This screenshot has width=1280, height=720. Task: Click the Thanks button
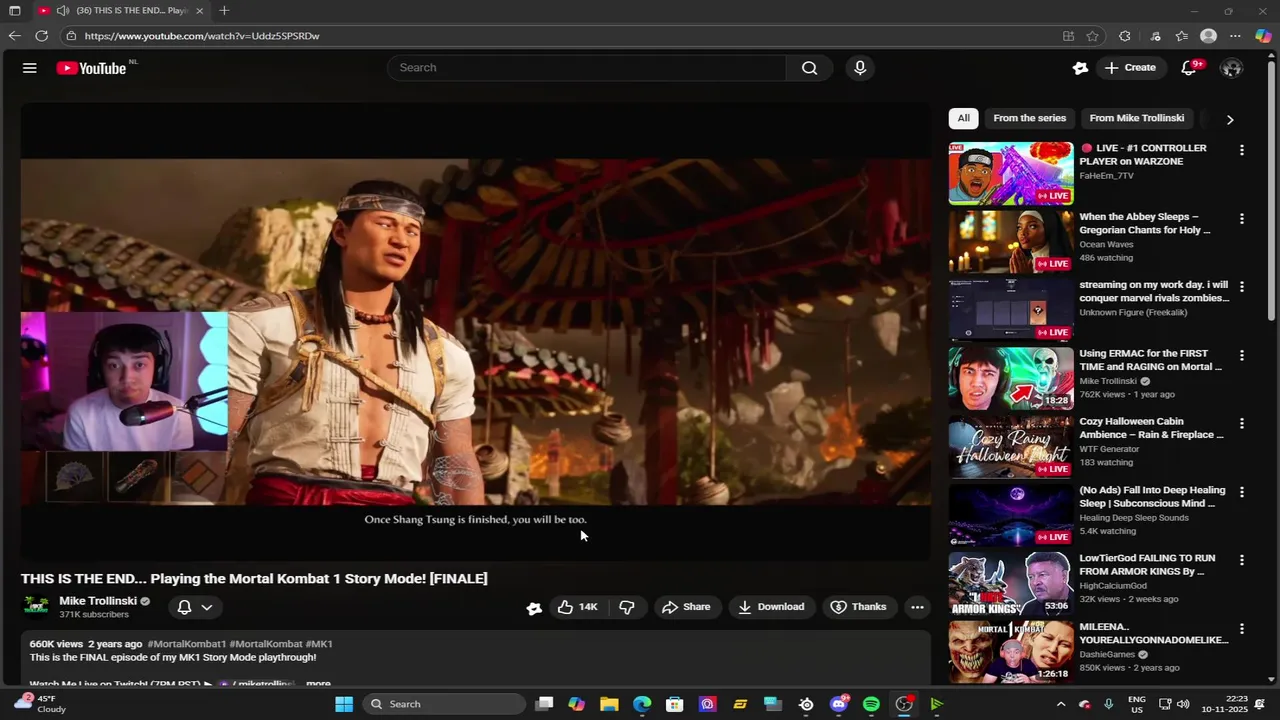tap(859, 607)
